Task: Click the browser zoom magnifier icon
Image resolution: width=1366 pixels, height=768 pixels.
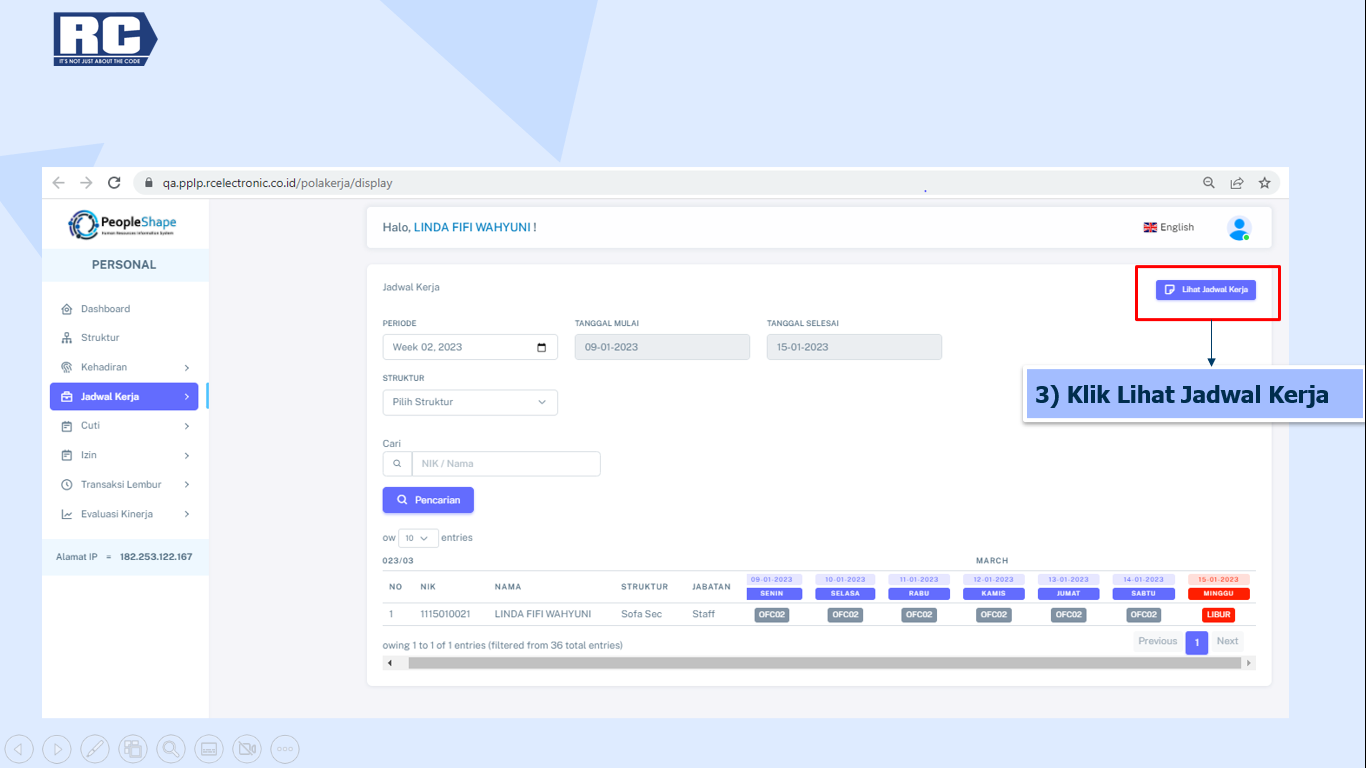Action: click(x=1209, y=183)
